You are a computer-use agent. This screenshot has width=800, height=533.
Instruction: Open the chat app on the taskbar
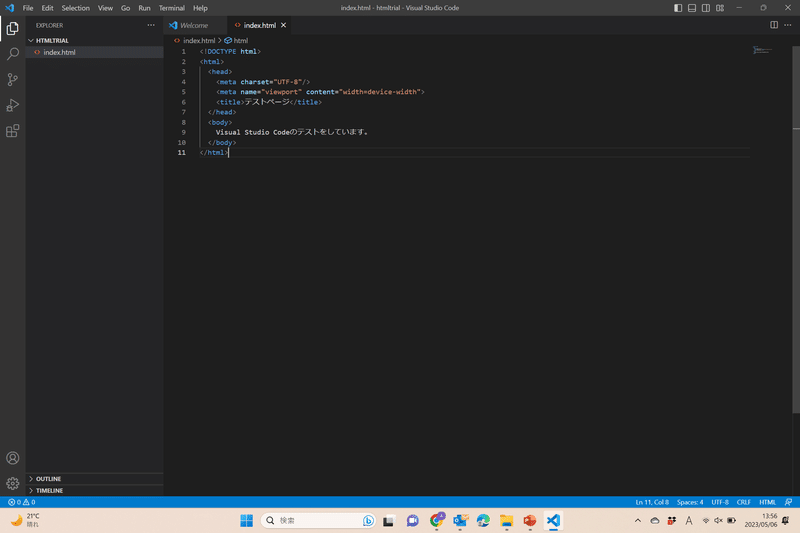(412, 520)
